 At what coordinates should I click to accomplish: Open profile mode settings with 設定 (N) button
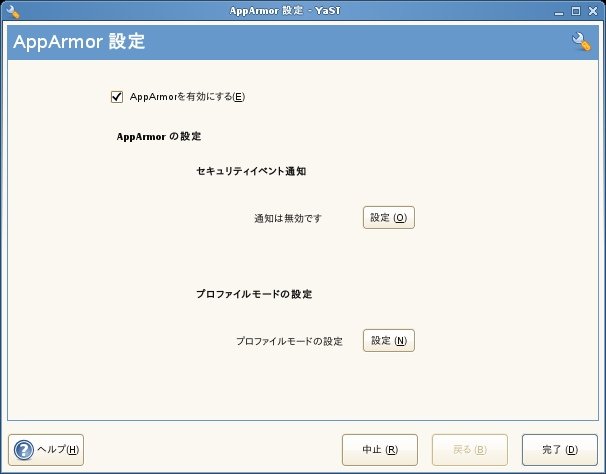pos(388,341)
